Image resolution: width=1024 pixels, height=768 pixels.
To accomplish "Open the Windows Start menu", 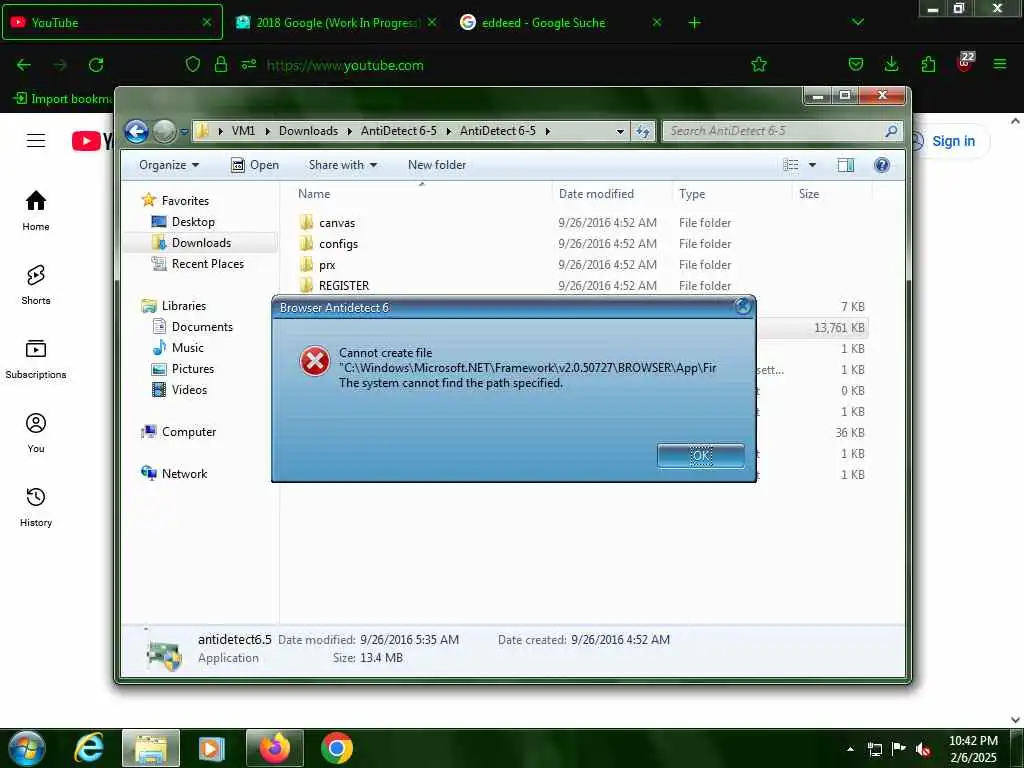I will tap(27, 748).
